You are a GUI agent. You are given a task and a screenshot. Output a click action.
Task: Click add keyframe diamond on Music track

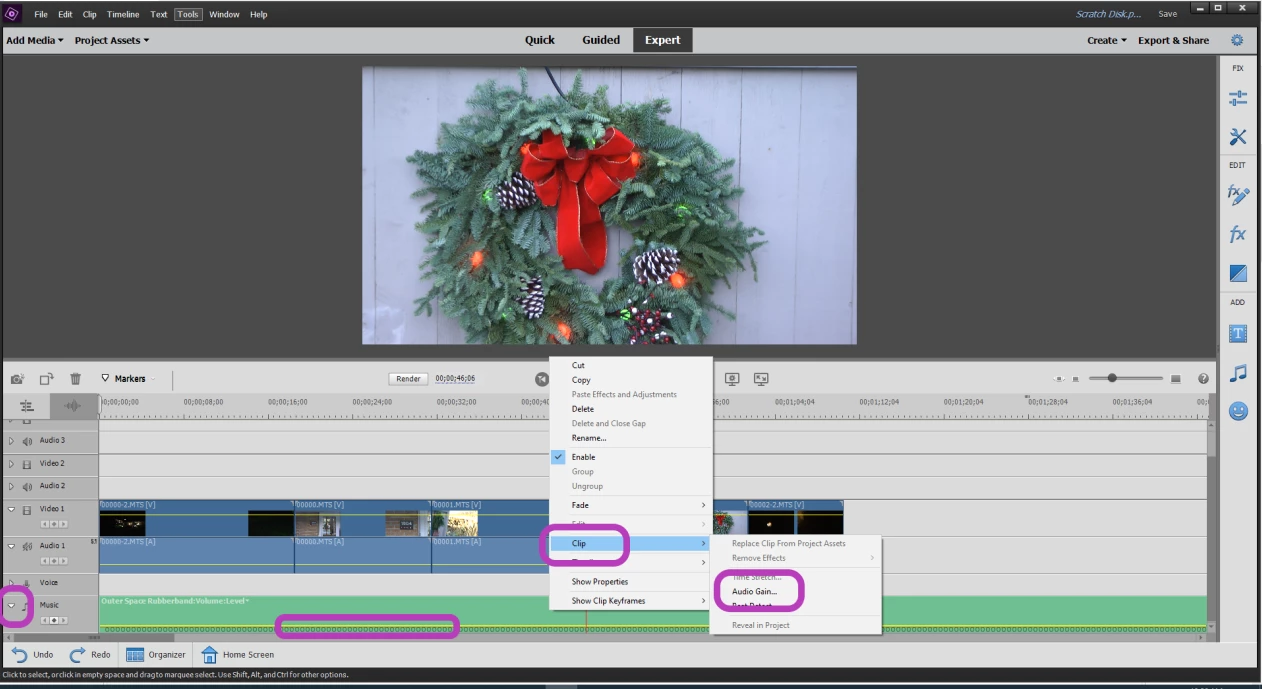(x=54, y=620)
